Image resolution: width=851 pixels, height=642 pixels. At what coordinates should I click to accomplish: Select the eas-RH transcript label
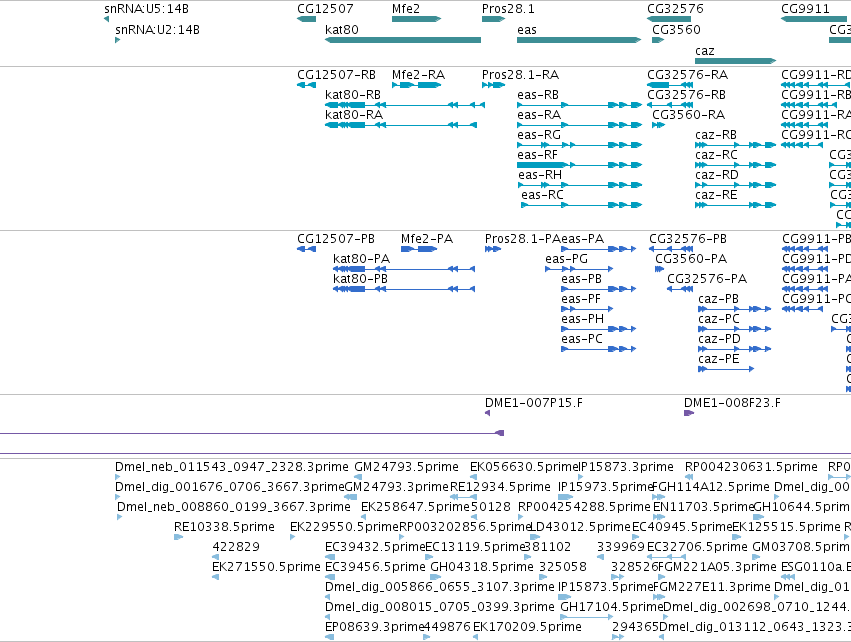(540, 175)
